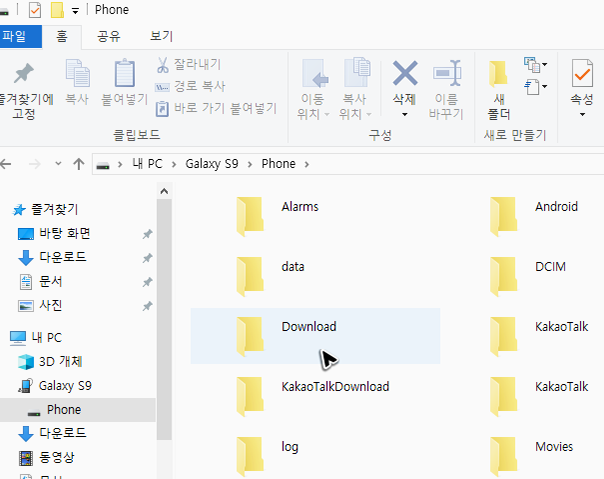Switch to the View (보기) tab
The height and width of the screenshot is (479, 604).
coord(161,36)
